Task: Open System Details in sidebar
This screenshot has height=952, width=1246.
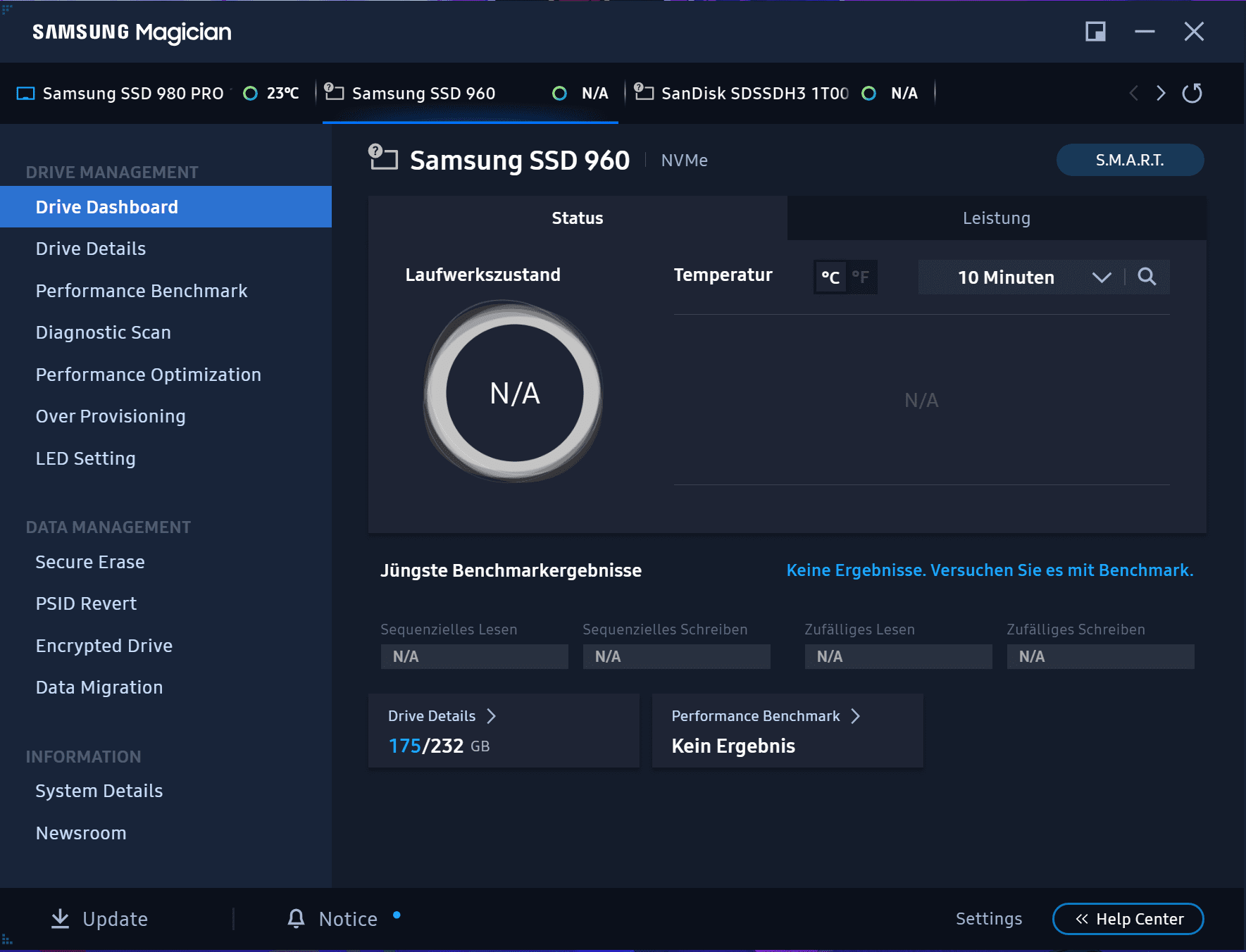Action: coord(166,791)
